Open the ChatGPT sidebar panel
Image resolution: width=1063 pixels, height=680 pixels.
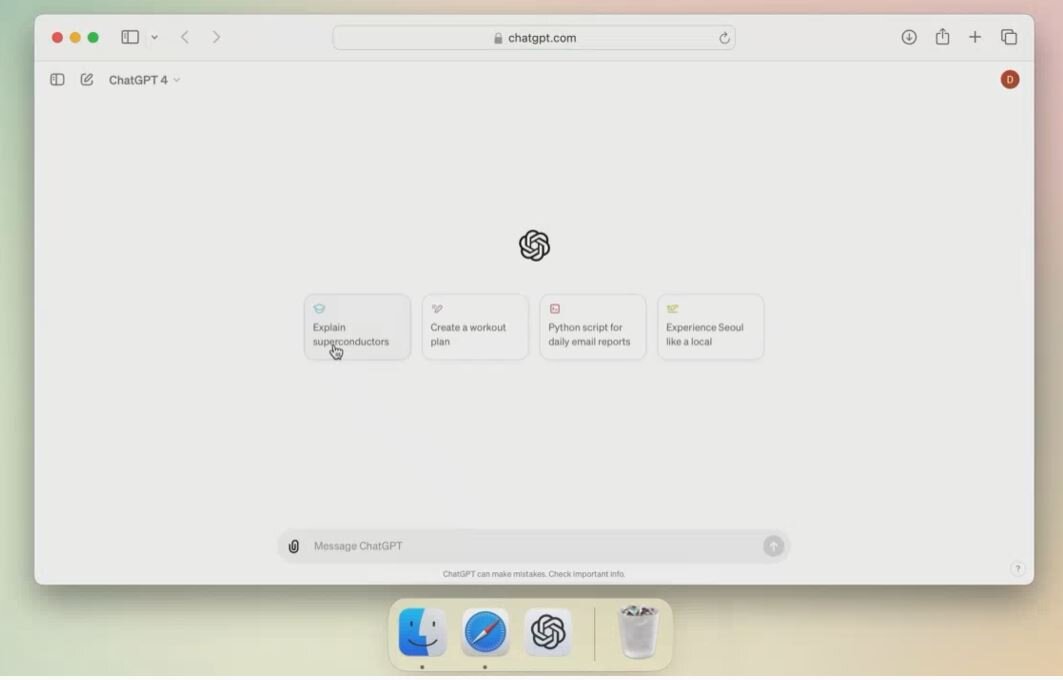[57, 80]
